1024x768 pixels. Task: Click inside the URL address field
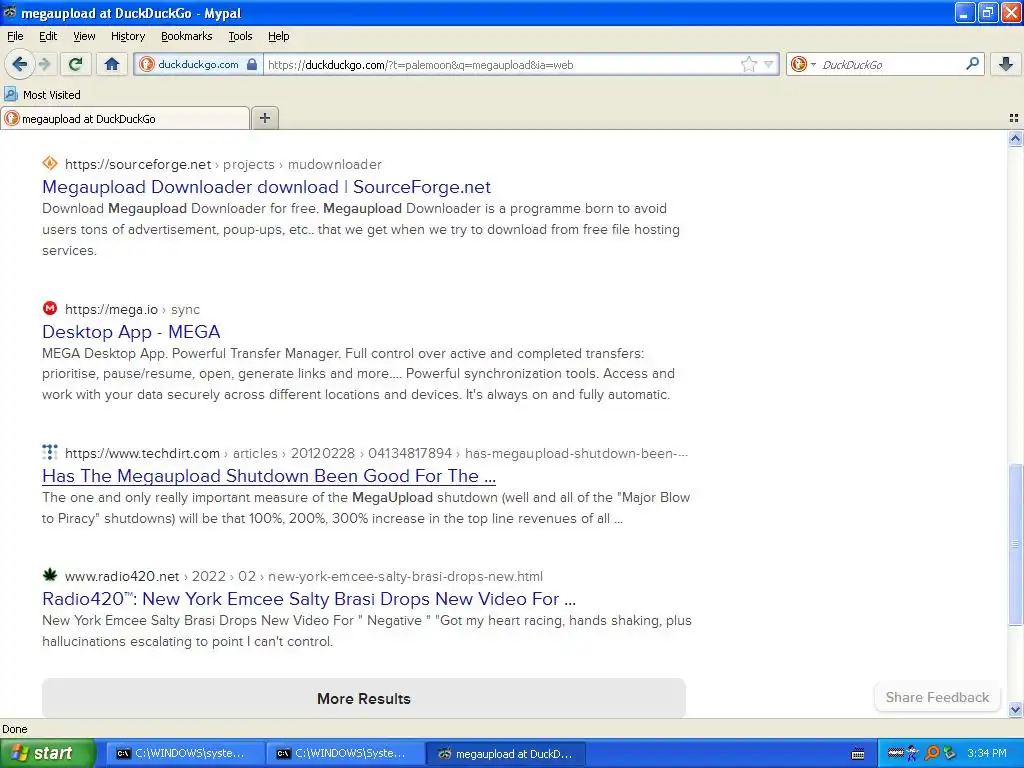[x=500, y=65]
